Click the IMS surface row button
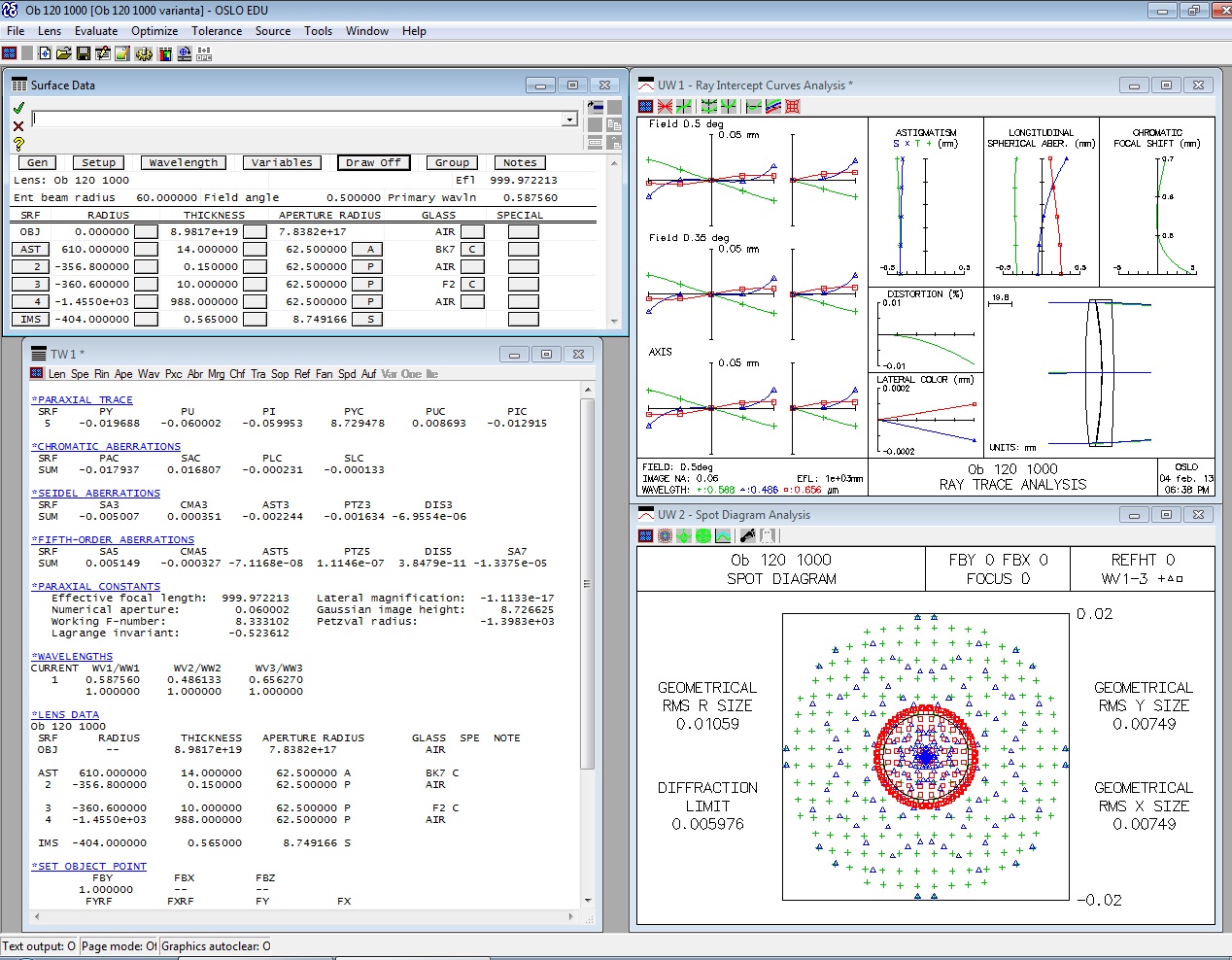The image size is (1232, 960). pos(31,319)
